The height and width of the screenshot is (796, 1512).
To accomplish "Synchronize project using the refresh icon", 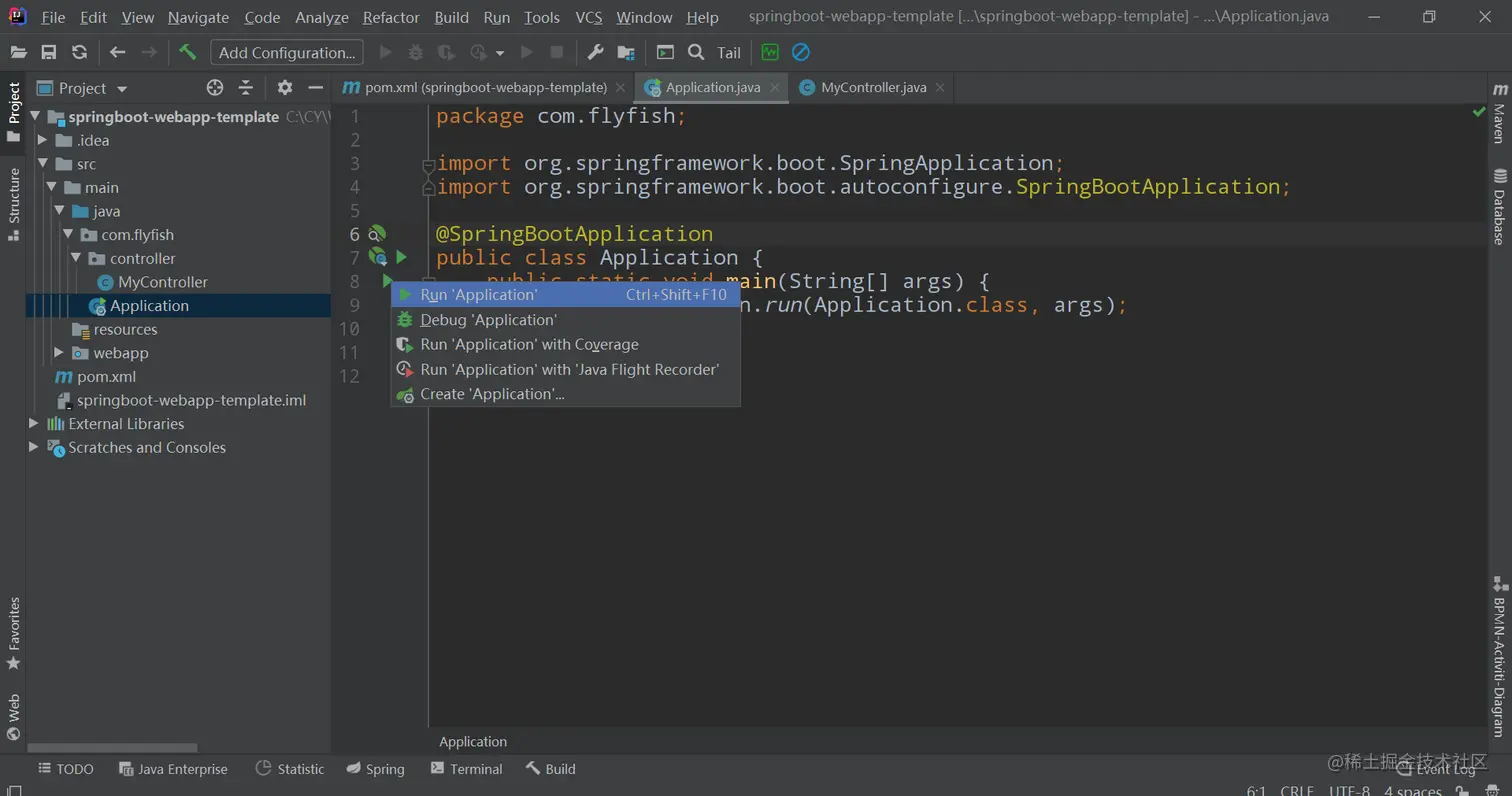I will 80,52.
